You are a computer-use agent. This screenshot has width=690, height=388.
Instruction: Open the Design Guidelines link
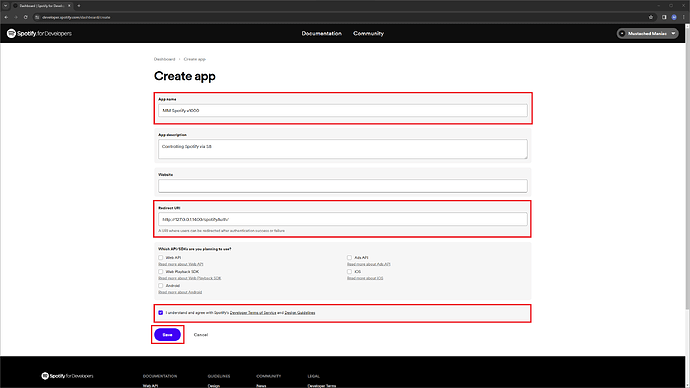300,313
